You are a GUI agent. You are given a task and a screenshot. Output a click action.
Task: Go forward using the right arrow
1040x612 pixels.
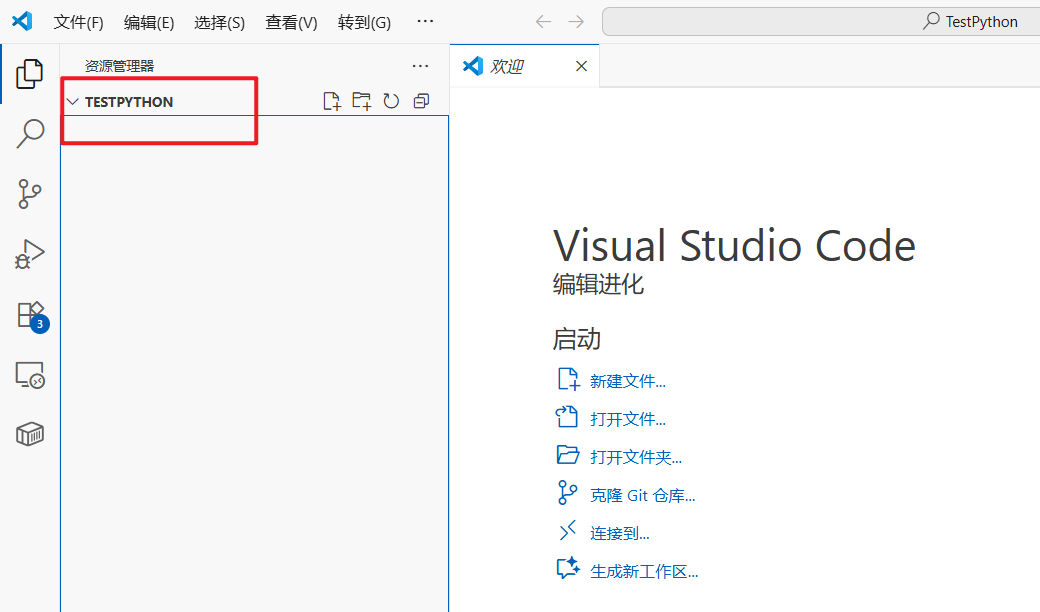tap(576, 22)
